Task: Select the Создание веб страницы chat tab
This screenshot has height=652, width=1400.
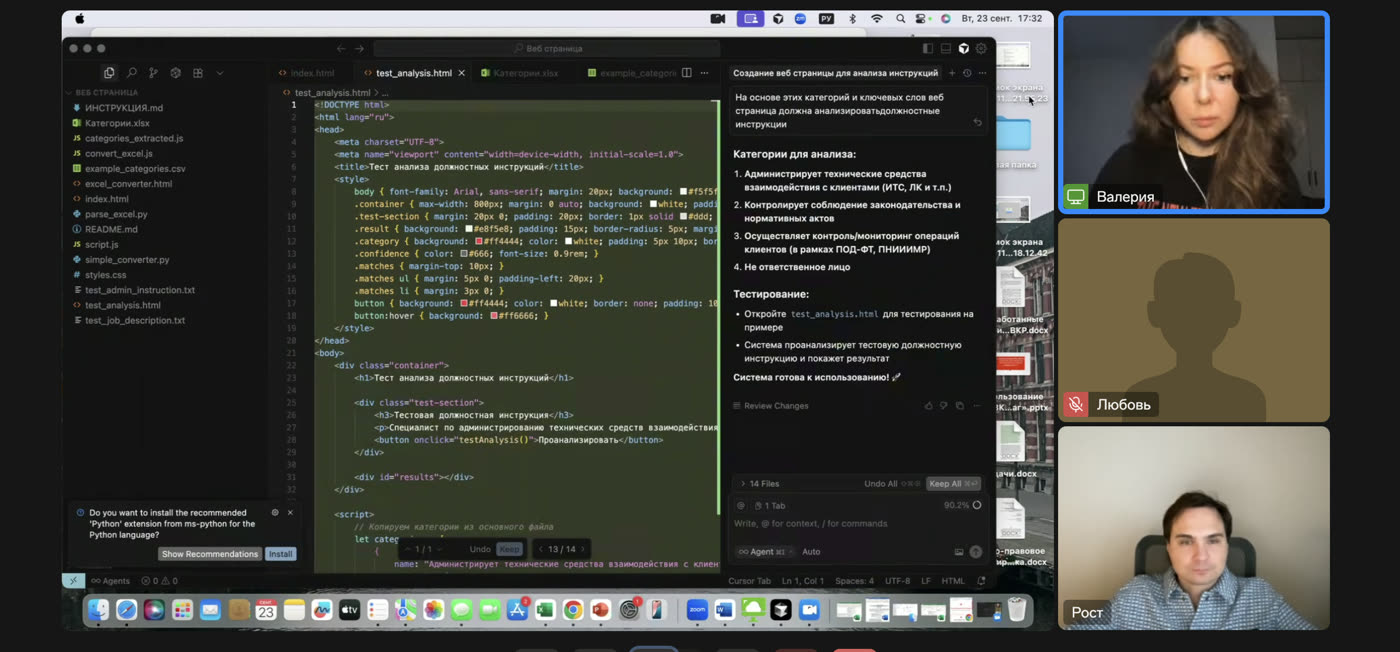Action: tap(835, 73)
